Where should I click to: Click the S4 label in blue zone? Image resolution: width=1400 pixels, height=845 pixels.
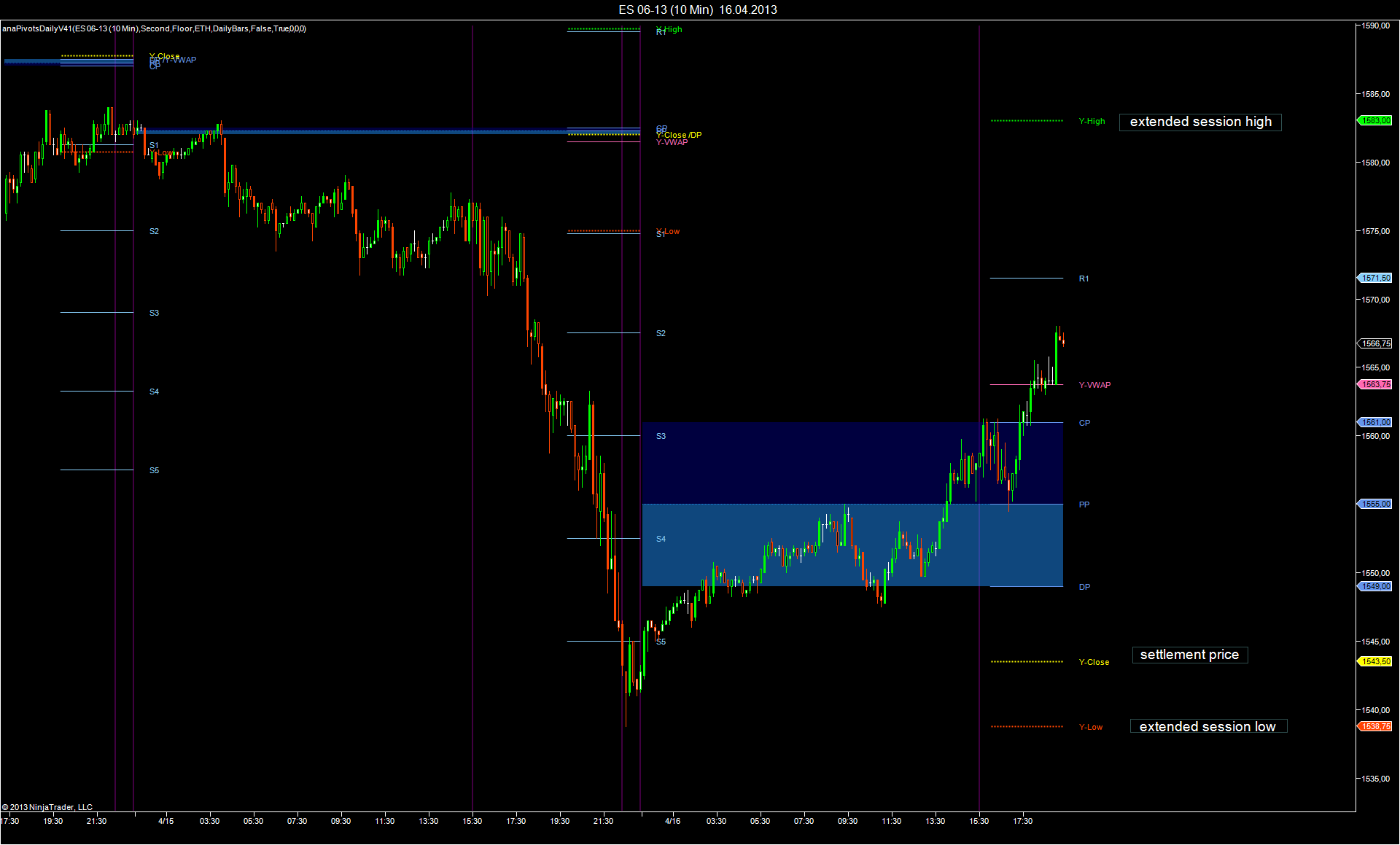(x=661, y=539)
